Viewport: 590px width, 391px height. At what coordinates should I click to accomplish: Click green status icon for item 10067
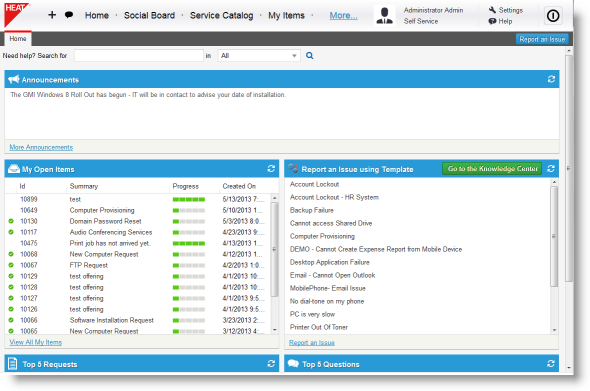click(x=11, y=265)
